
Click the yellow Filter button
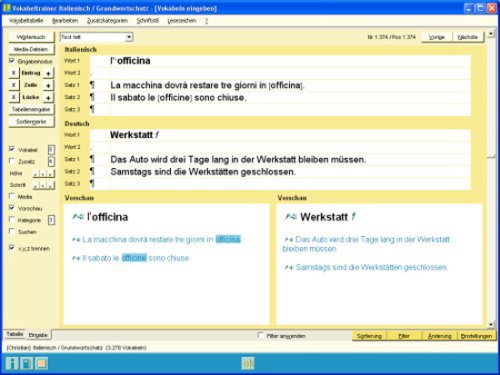point(404,336)
